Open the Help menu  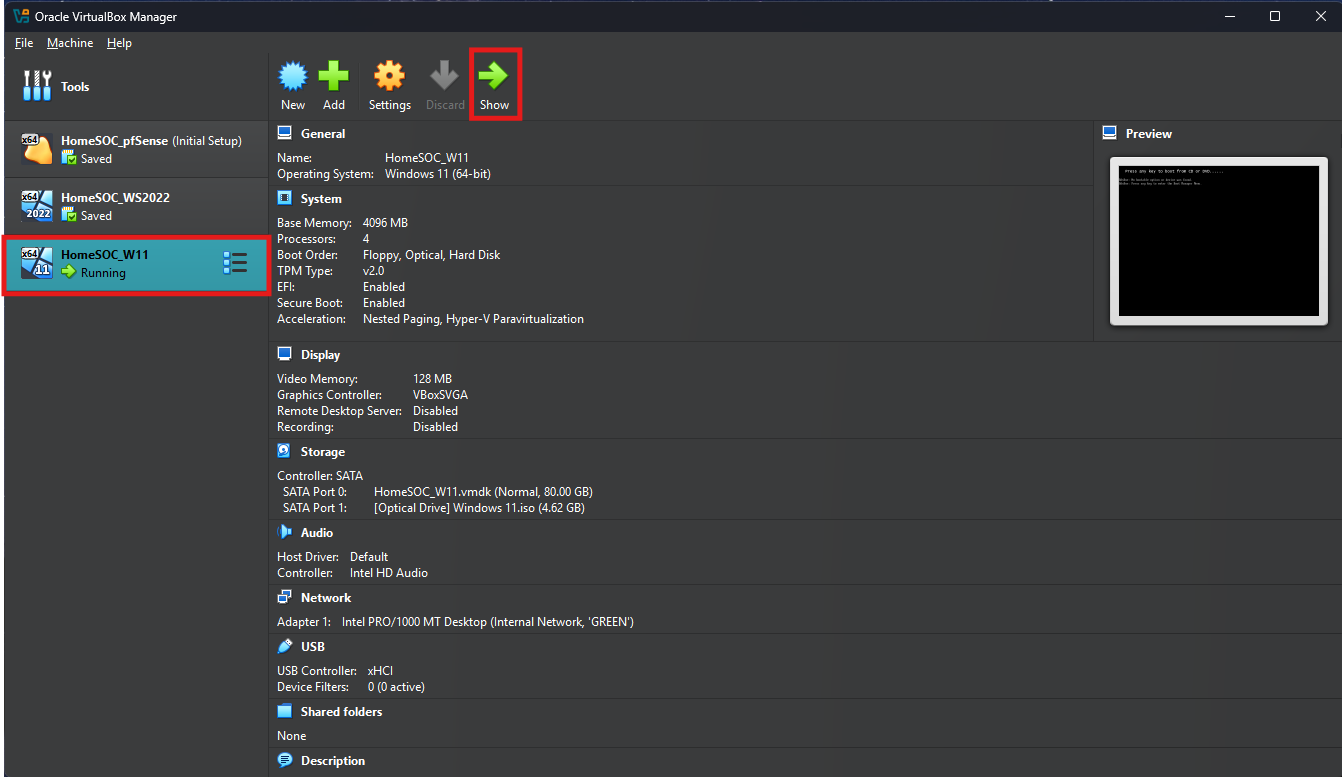pyautogui.click(x=119, y=43)
